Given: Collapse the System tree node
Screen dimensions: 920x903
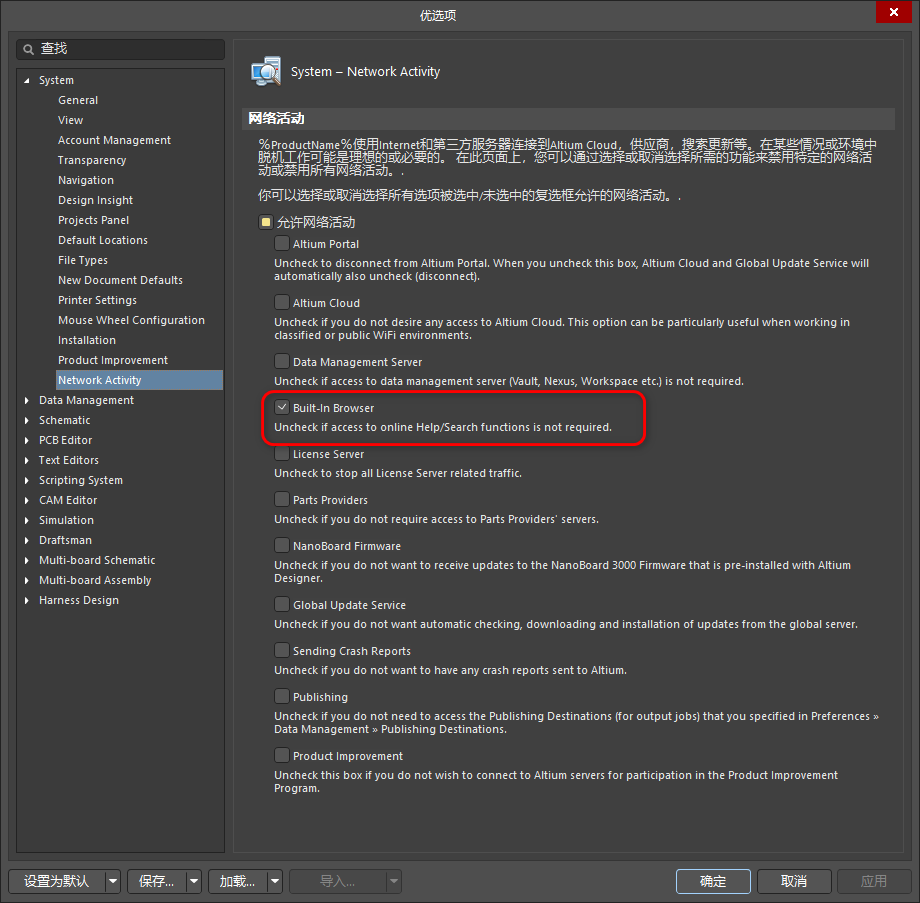Looking at the screenshot, I should coord(26,80).
